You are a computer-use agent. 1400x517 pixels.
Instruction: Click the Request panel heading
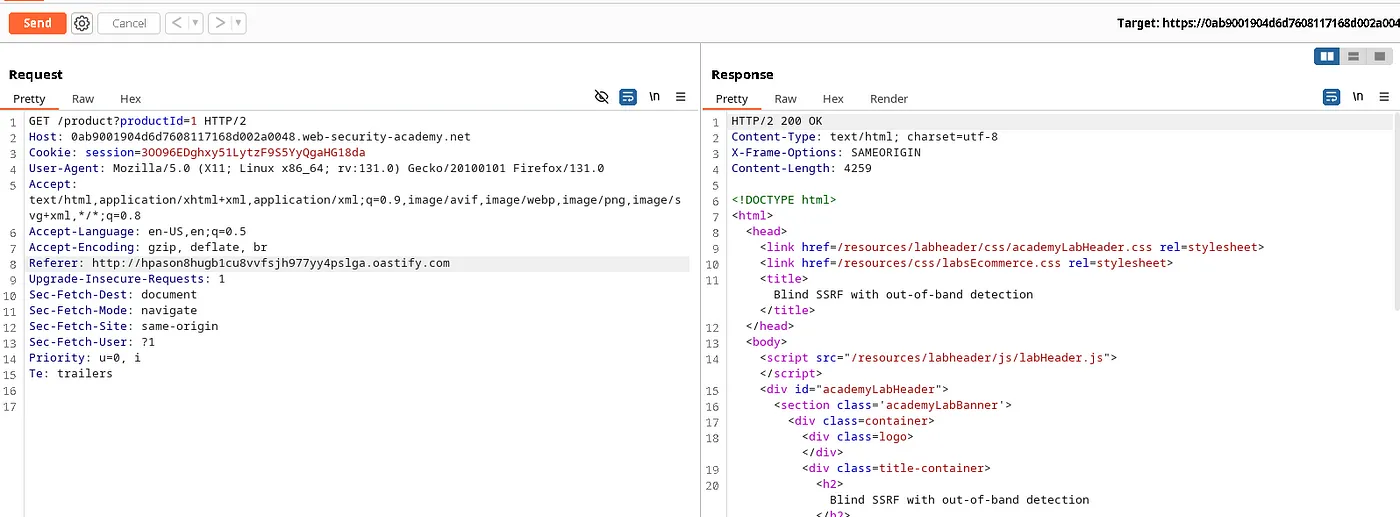point(36,75)
